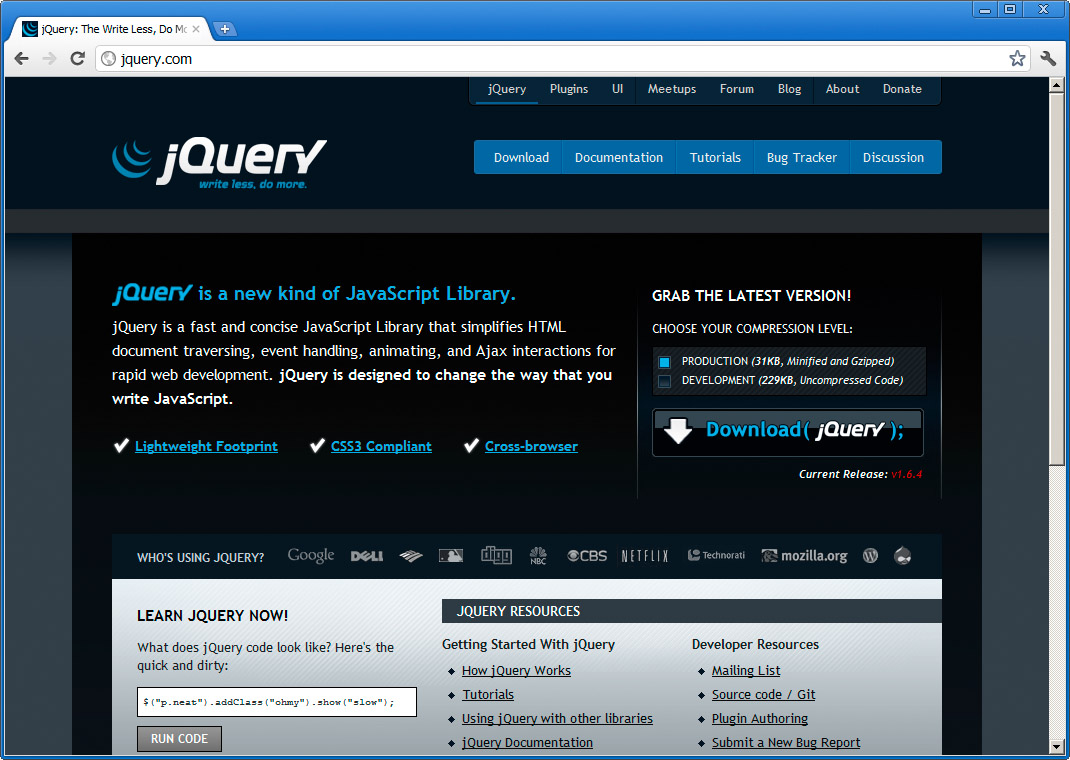The width and height of the screenshot is (1070, 760).
Task: Open the How jQuery Works link
Action: point(517,671)
